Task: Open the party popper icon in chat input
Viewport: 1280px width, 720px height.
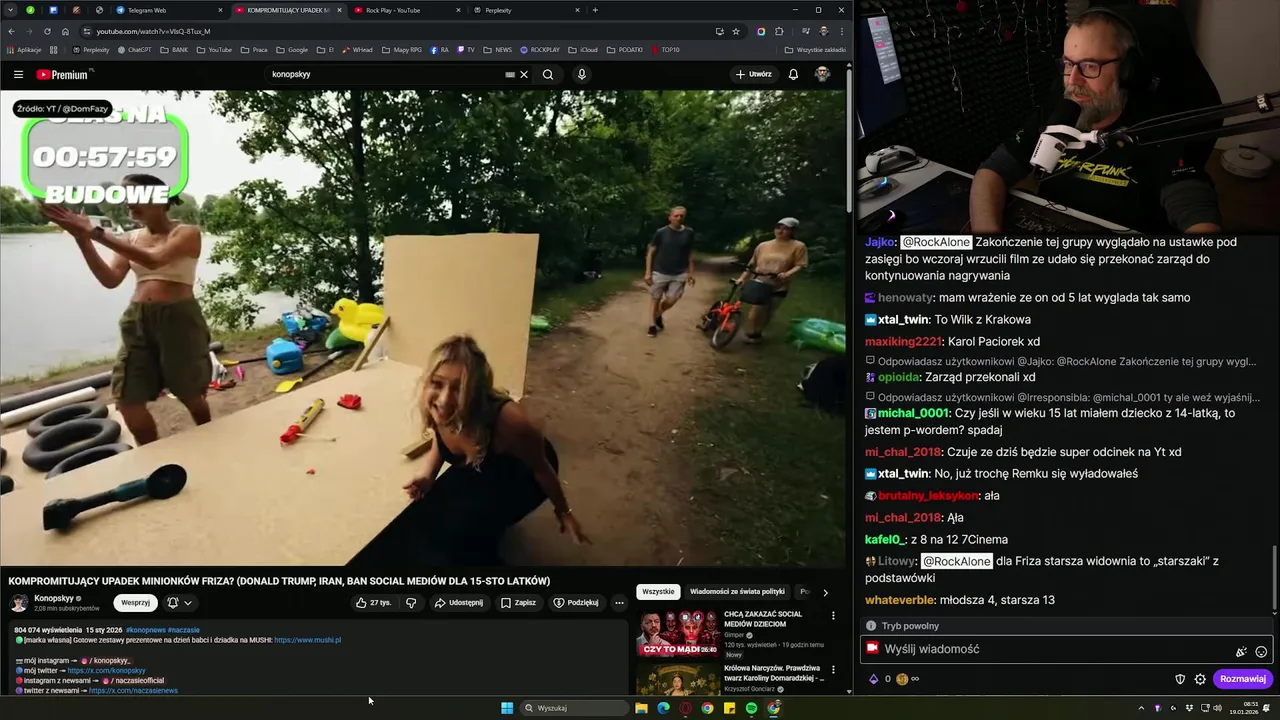Action: pyautogui.click(x=1241, y=651)
